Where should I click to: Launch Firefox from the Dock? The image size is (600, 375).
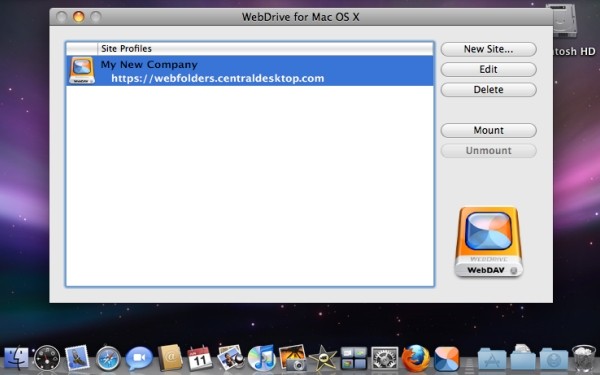(416, 358)
